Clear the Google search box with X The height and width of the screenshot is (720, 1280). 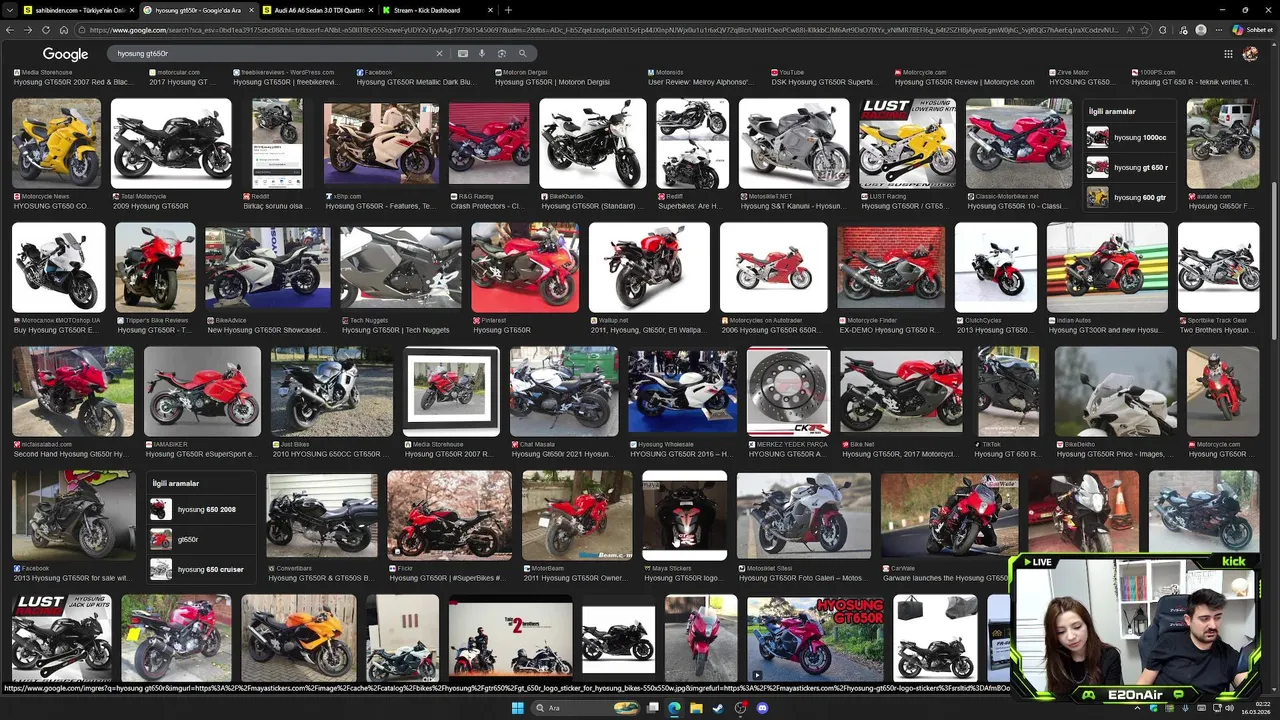(439, 53)
